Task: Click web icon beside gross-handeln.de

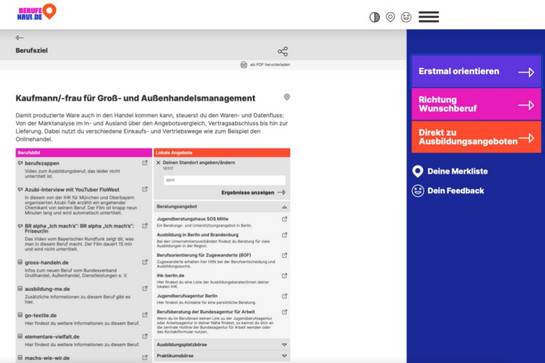Action: pos(20,262)
